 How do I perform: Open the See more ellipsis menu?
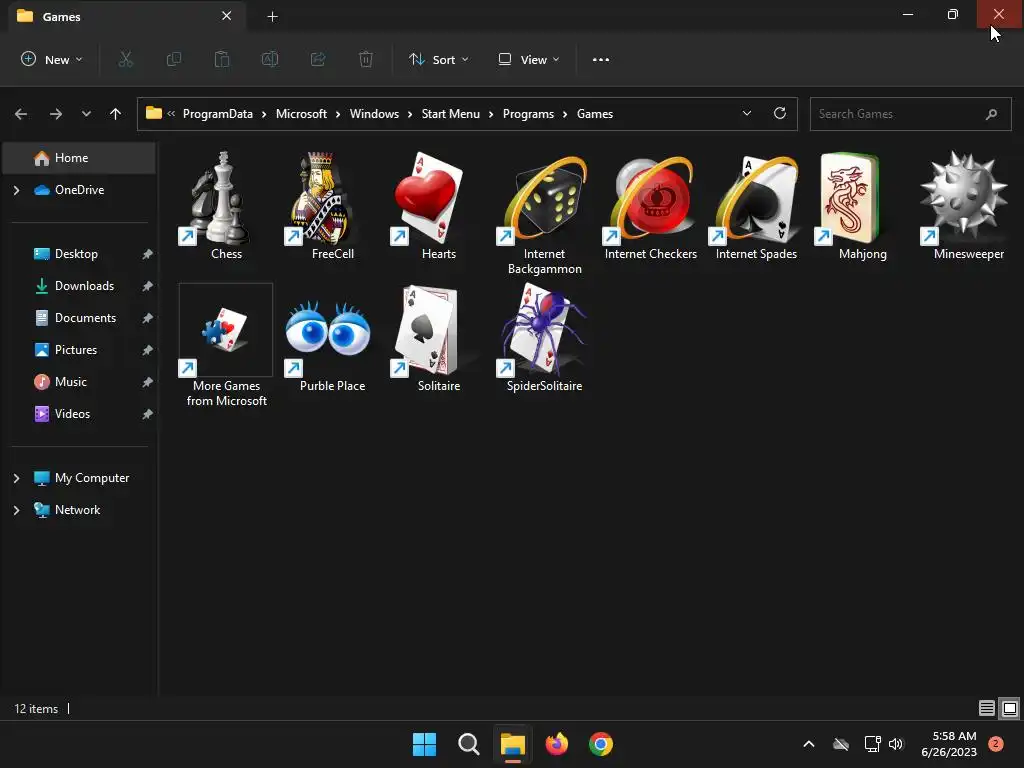[601, 59]
